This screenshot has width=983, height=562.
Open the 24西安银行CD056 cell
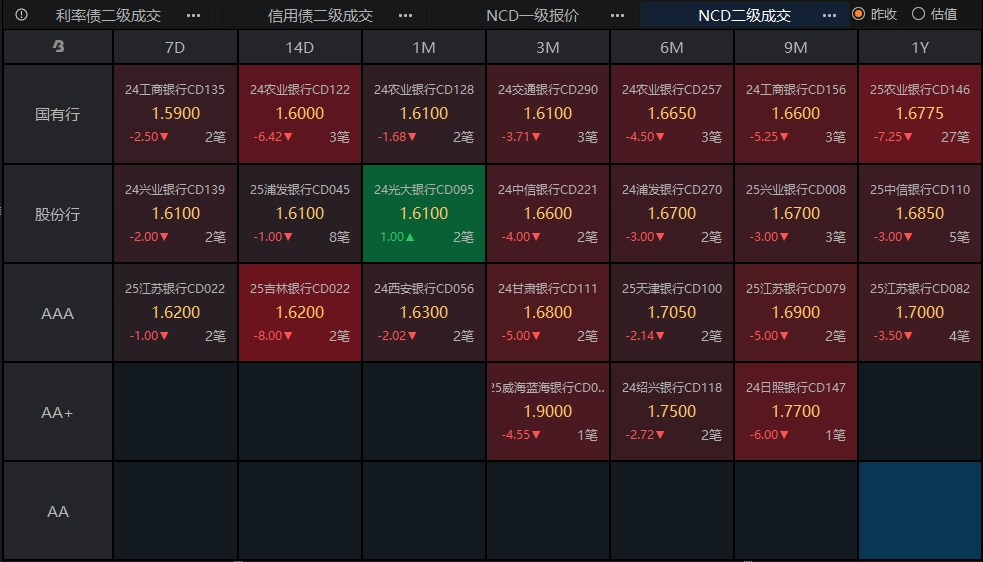click(x=424, y=313)
